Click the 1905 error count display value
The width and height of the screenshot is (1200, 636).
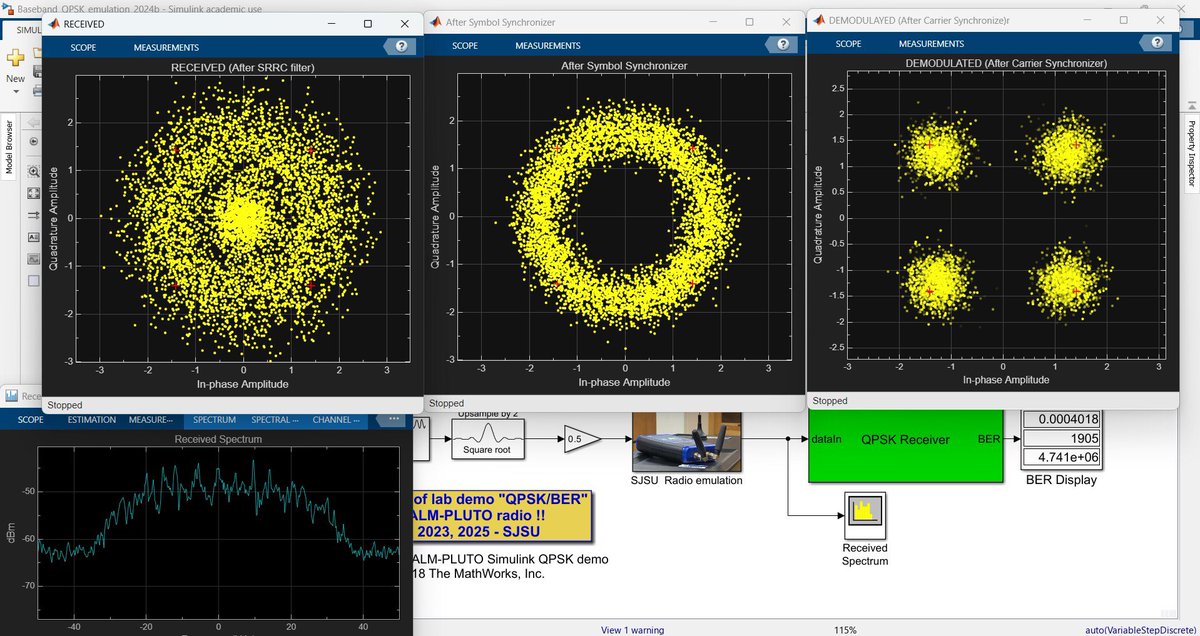click(x=1062, y=439)
